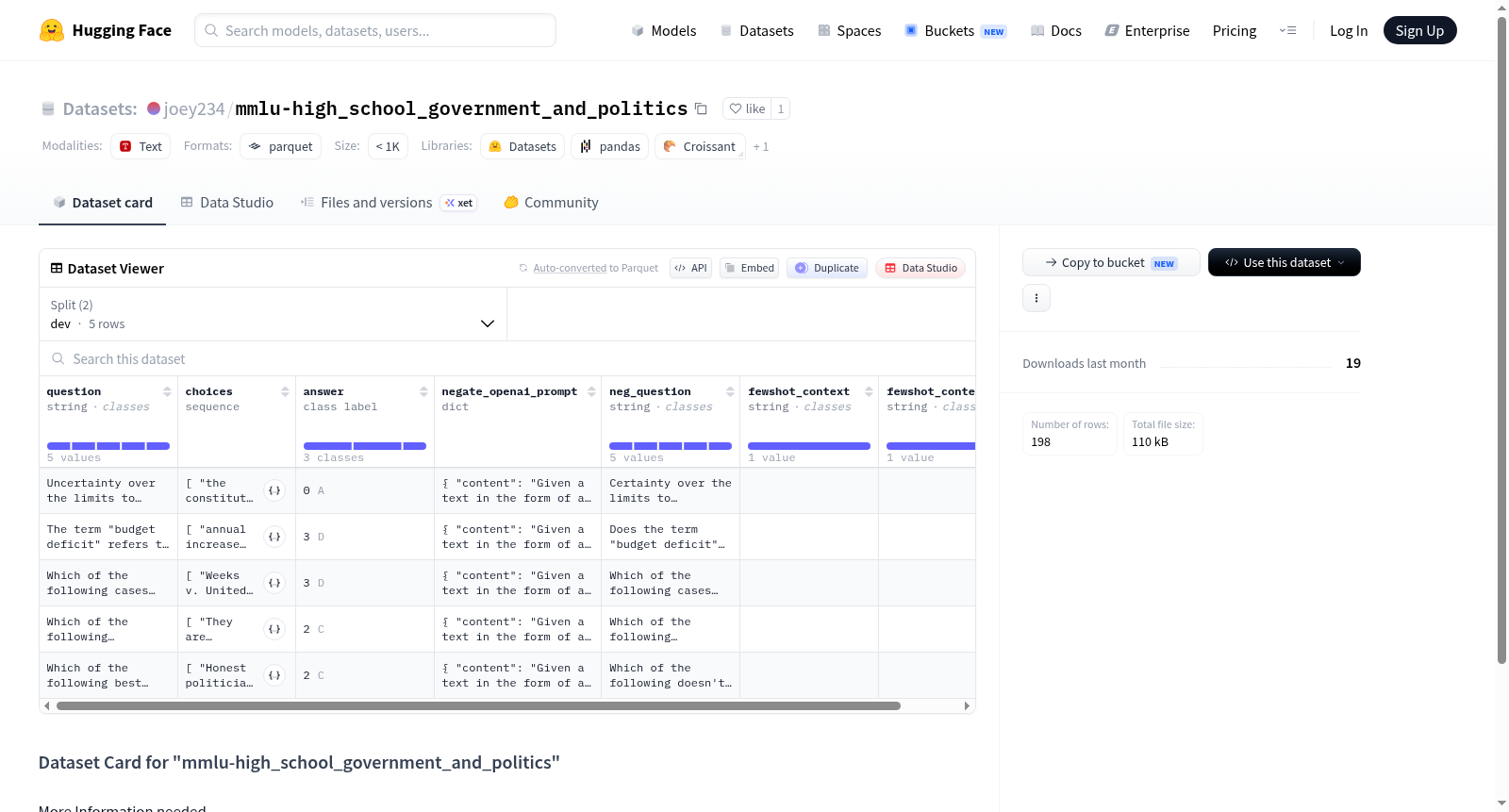1509x812 pixels.
Task: Expand choices JSON for the 'annual increase…' row
Action: [x=274, y=537]
